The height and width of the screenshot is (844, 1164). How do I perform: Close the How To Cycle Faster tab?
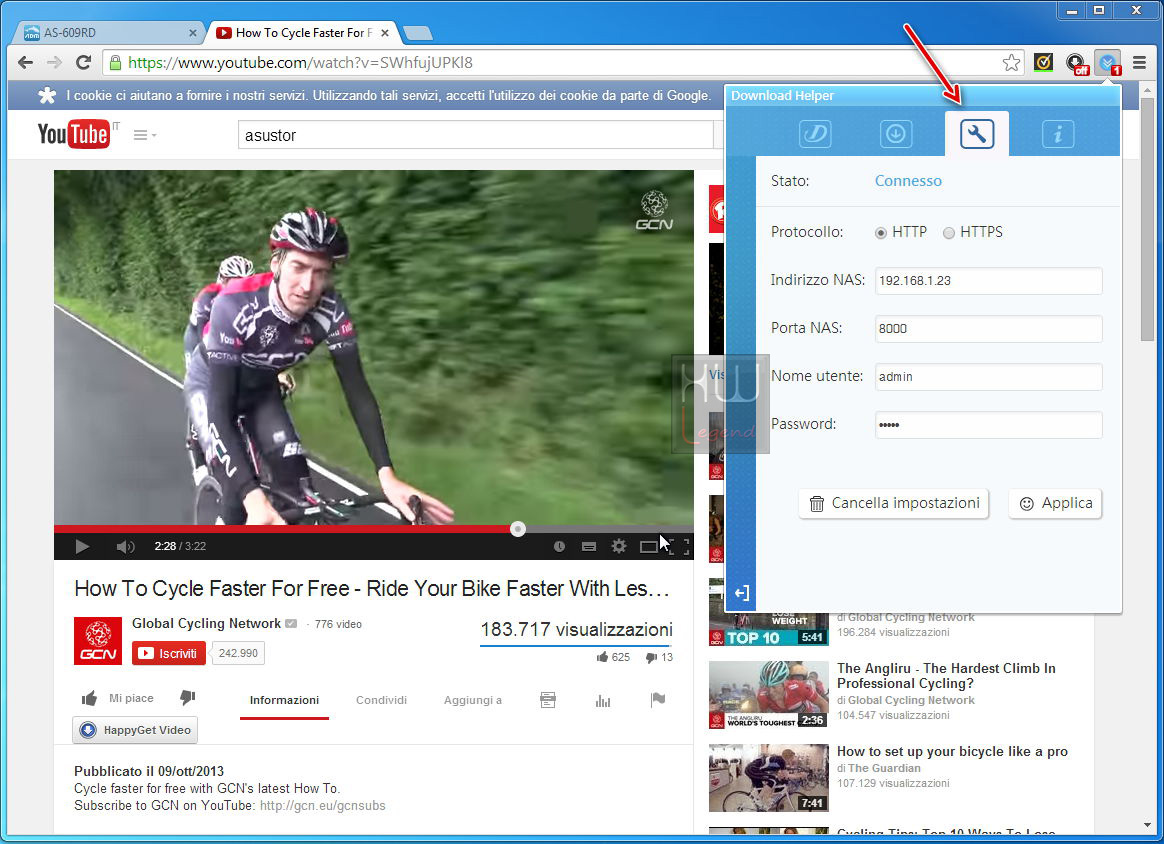click(385, 33)
